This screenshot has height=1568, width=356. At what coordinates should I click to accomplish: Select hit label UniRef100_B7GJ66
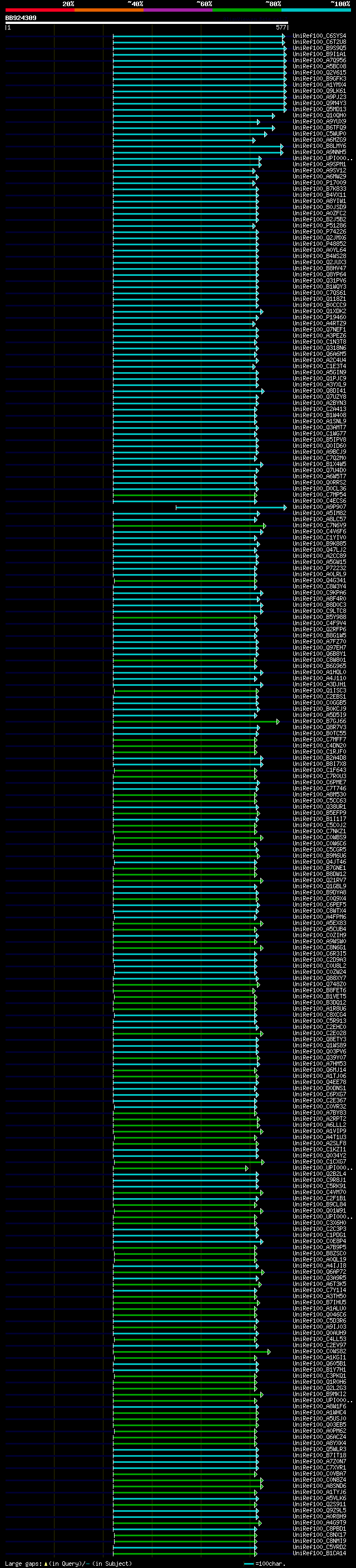click(x=319, y=721)
